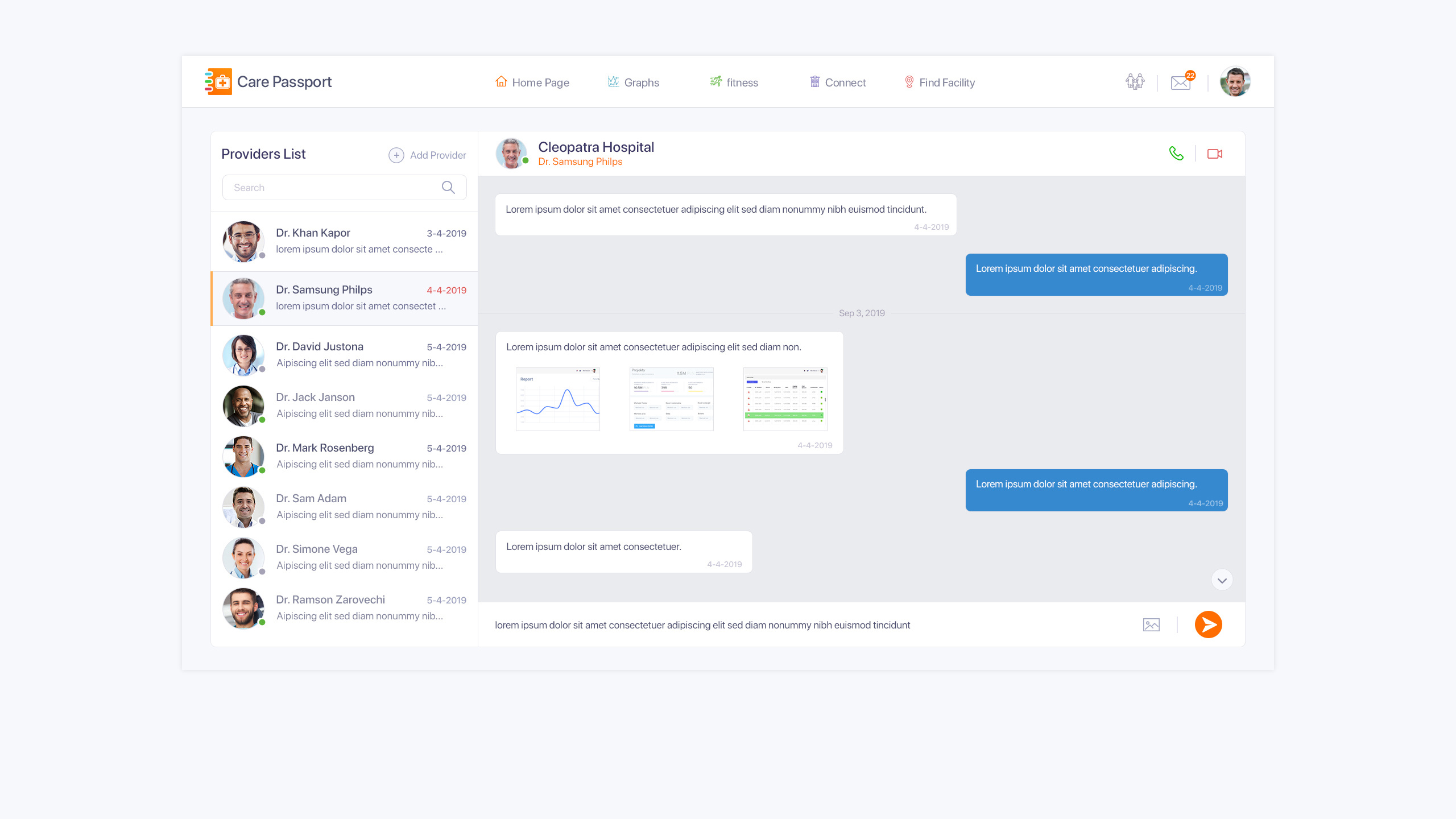Open the fitness section
This screenshot has height=819, width=1456.
point(734,82)
